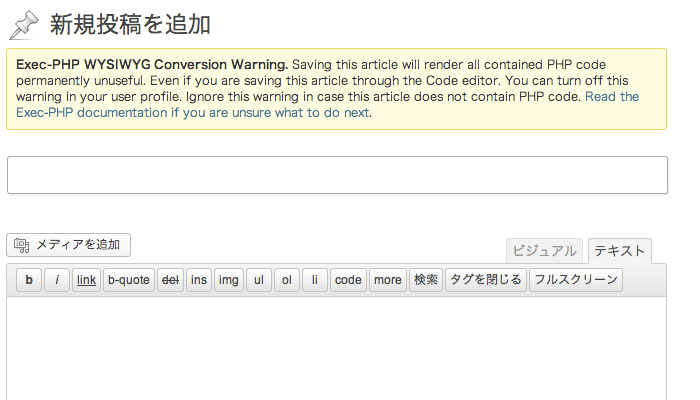Click the ins quicktag button
This screenshot has height=400, width=700.
[x=199, y=280]
